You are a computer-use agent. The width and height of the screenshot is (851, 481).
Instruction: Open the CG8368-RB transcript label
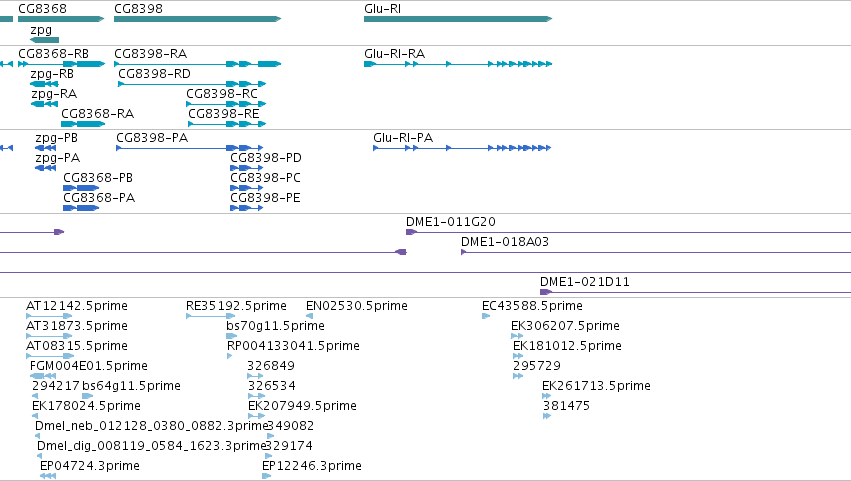(53, 54)
